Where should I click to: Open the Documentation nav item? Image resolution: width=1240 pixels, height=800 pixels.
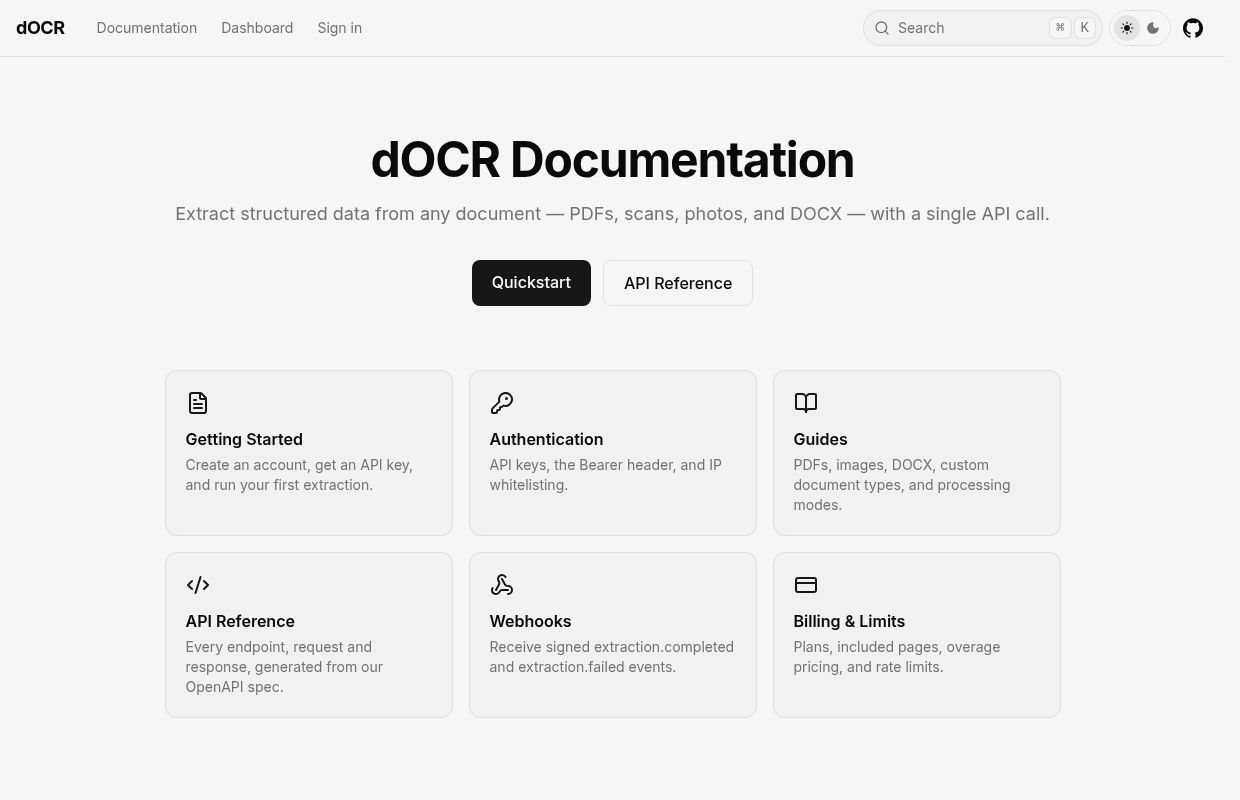point(147,28)
